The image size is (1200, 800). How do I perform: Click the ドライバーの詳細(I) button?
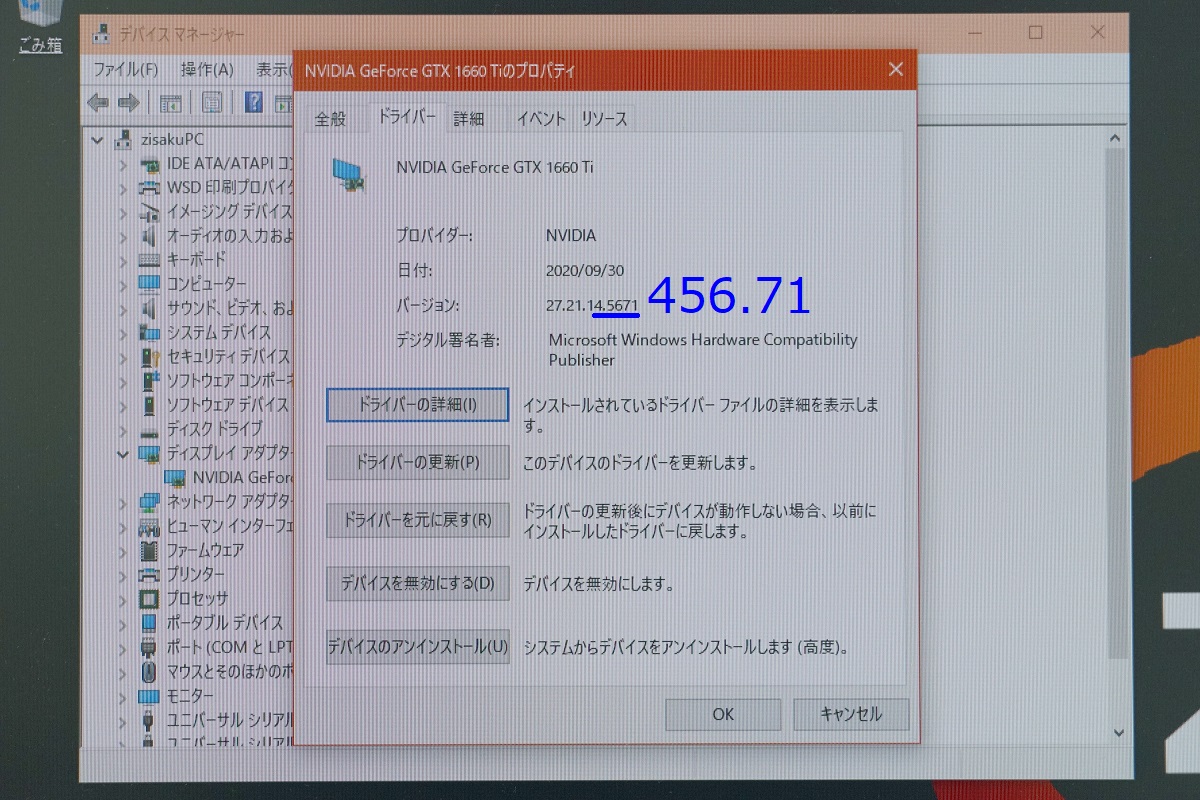[417, 405]
